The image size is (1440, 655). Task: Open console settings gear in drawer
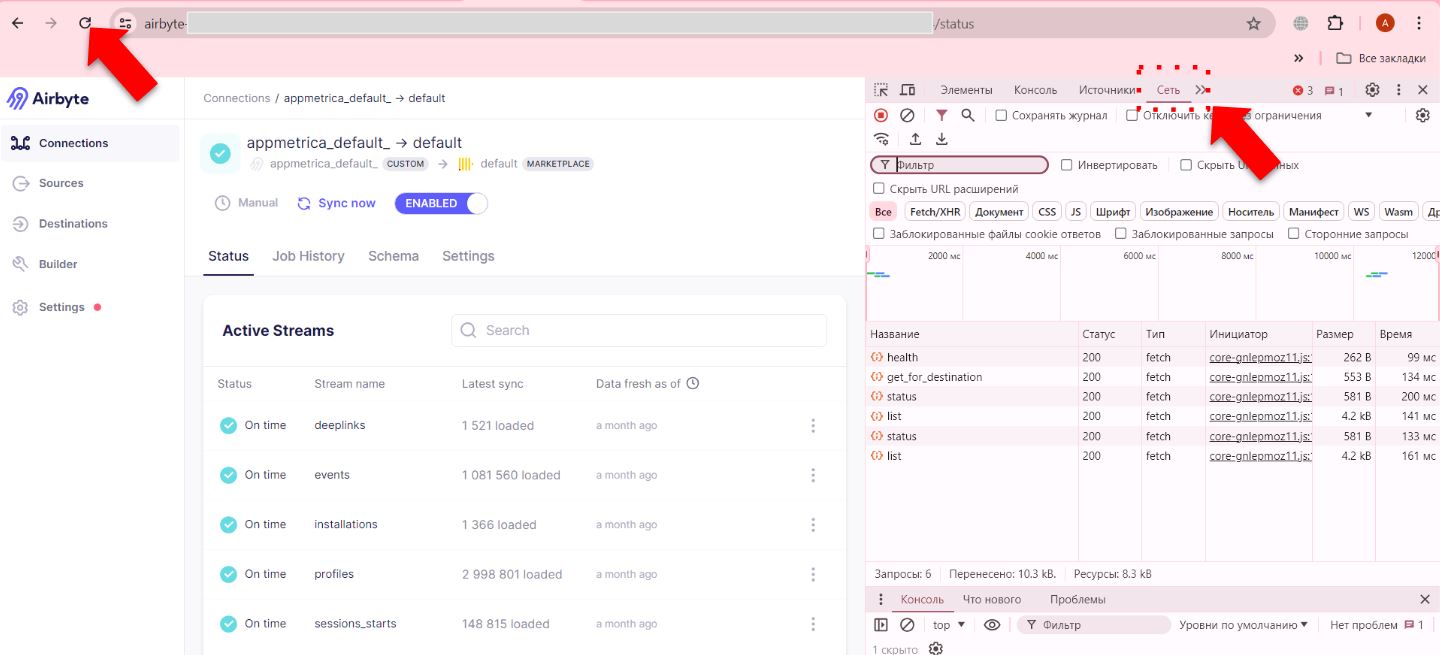coord(936,648)
